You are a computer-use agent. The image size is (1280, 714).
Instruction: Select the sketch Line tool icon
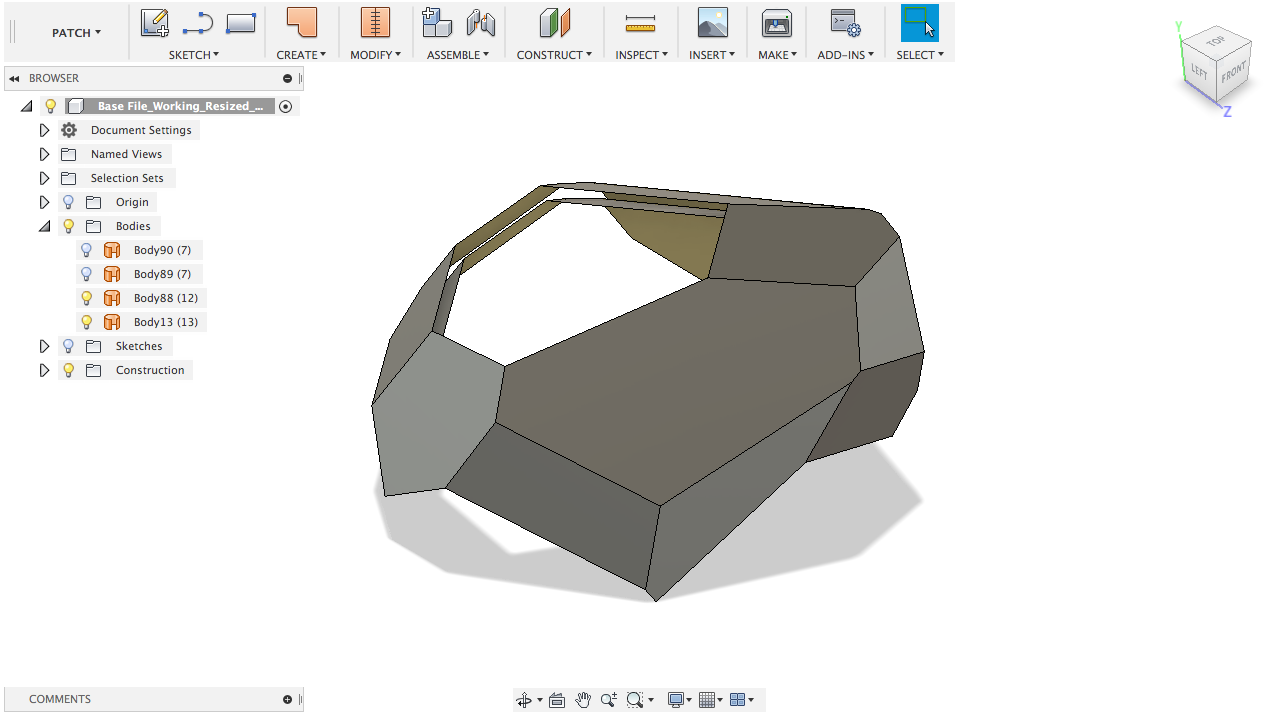(x=198, y=23)
